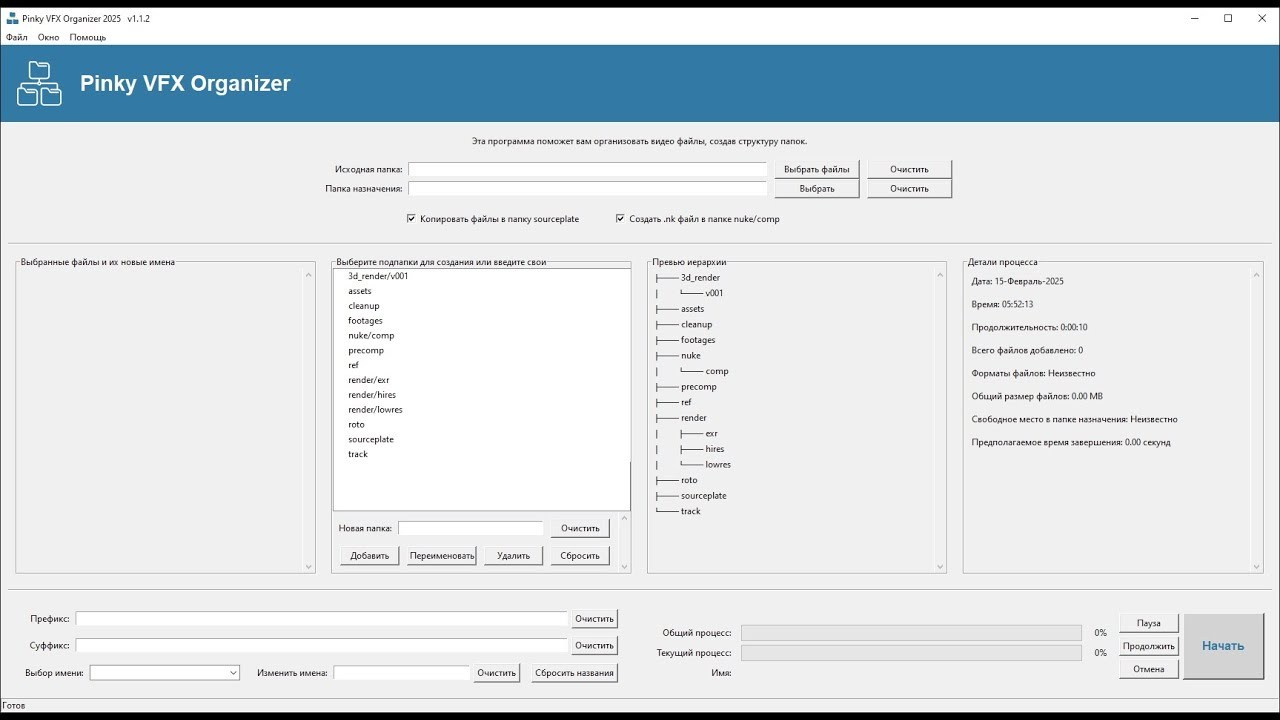Open the Файл menu
1280x720 pixels.
[17, 37]
